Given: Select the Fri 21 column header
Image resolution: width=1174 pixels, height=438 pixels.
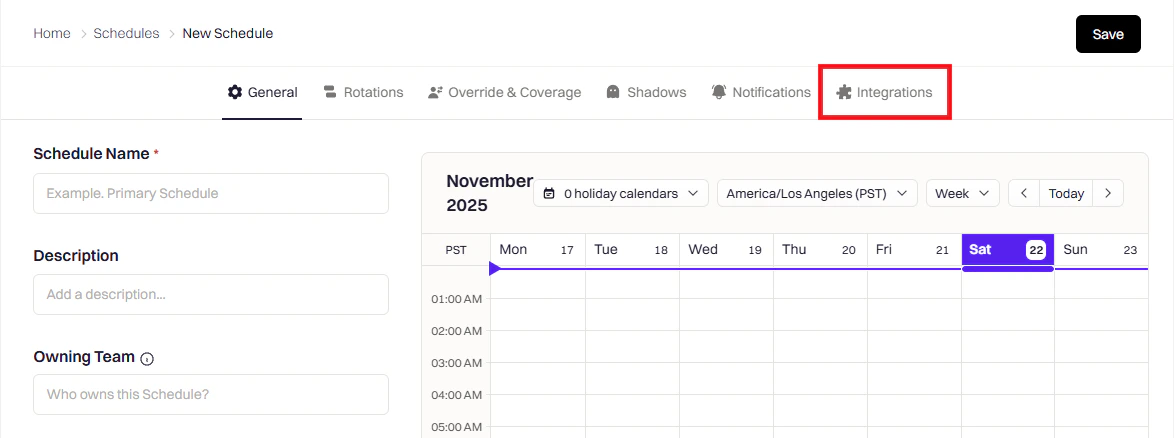Looking at the screenshot, I should (x=914, y=249).
